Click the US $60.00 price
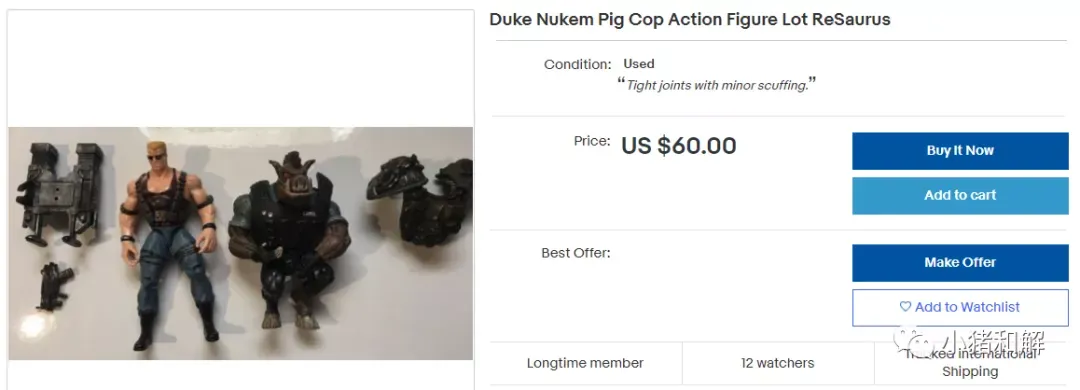The image size is (1080, 390). (x=678, y=145)
